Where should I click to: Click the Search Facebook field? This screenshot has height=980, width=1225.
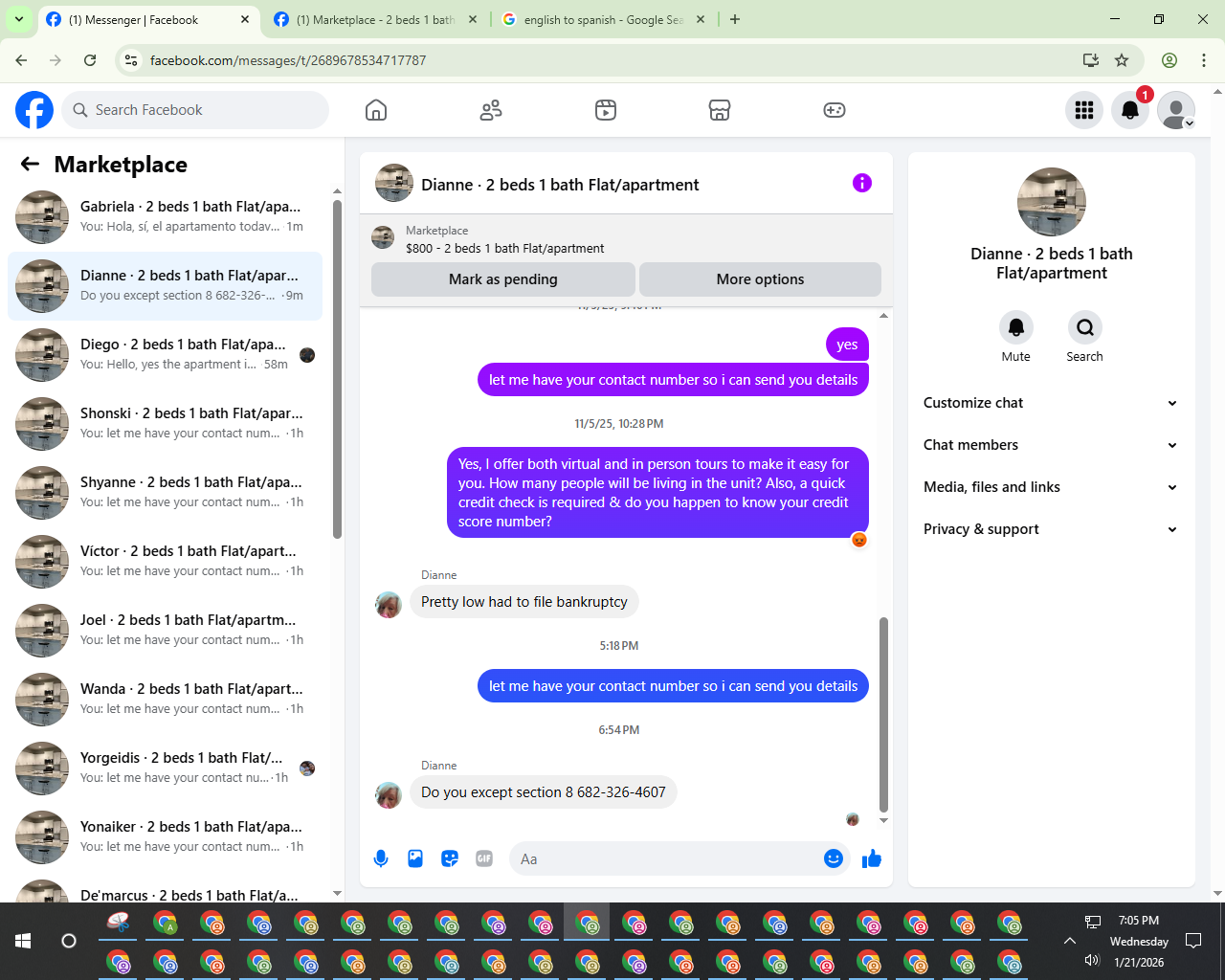point(195,110)
